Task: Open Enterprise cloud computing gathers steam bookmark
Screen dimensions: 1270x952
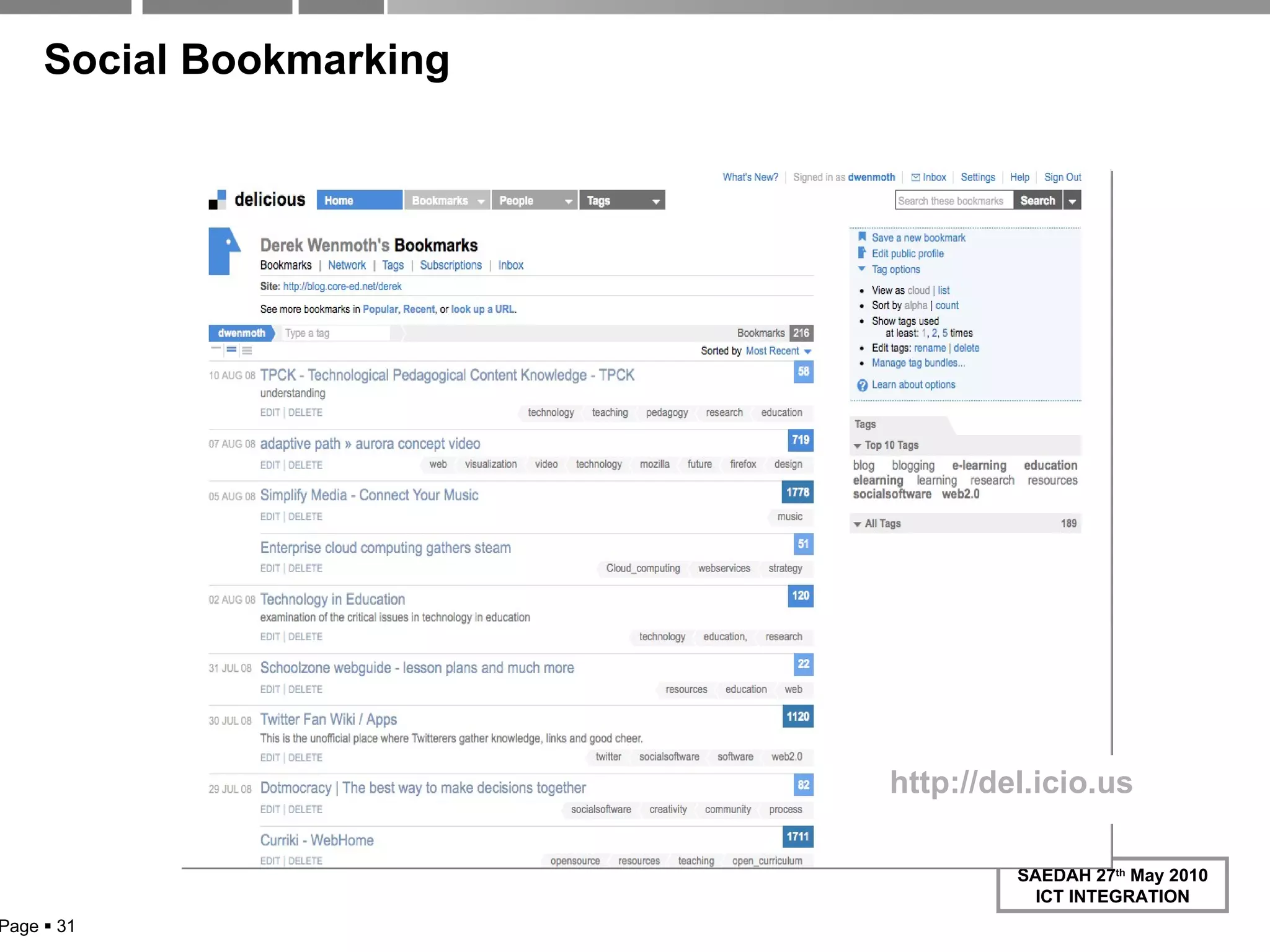Action: (x=386, y=548)
